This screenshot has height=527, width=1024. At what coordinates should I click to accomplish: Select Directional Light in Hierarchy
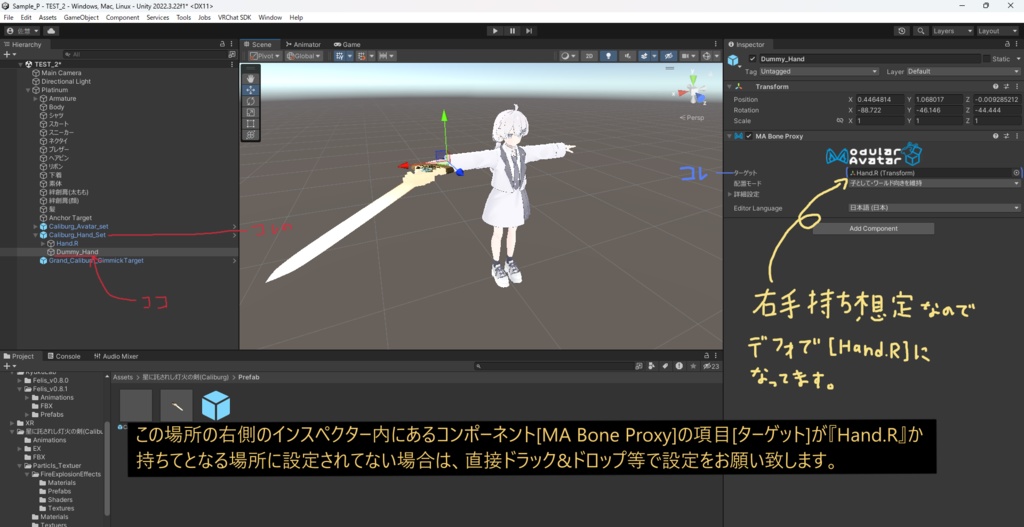point(66,82)
